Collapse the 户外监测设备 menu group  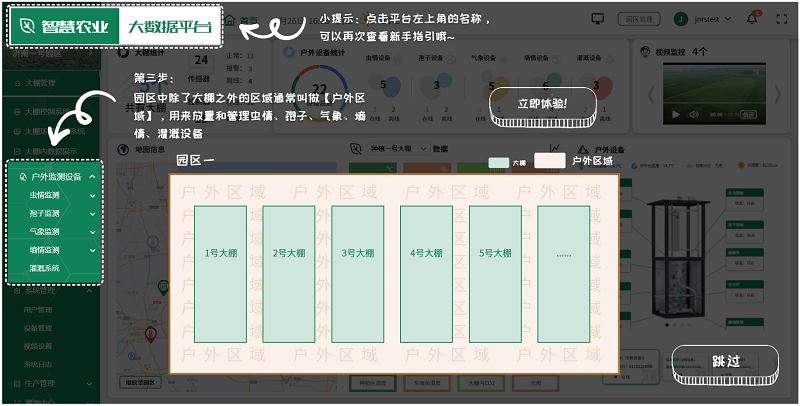92,177
